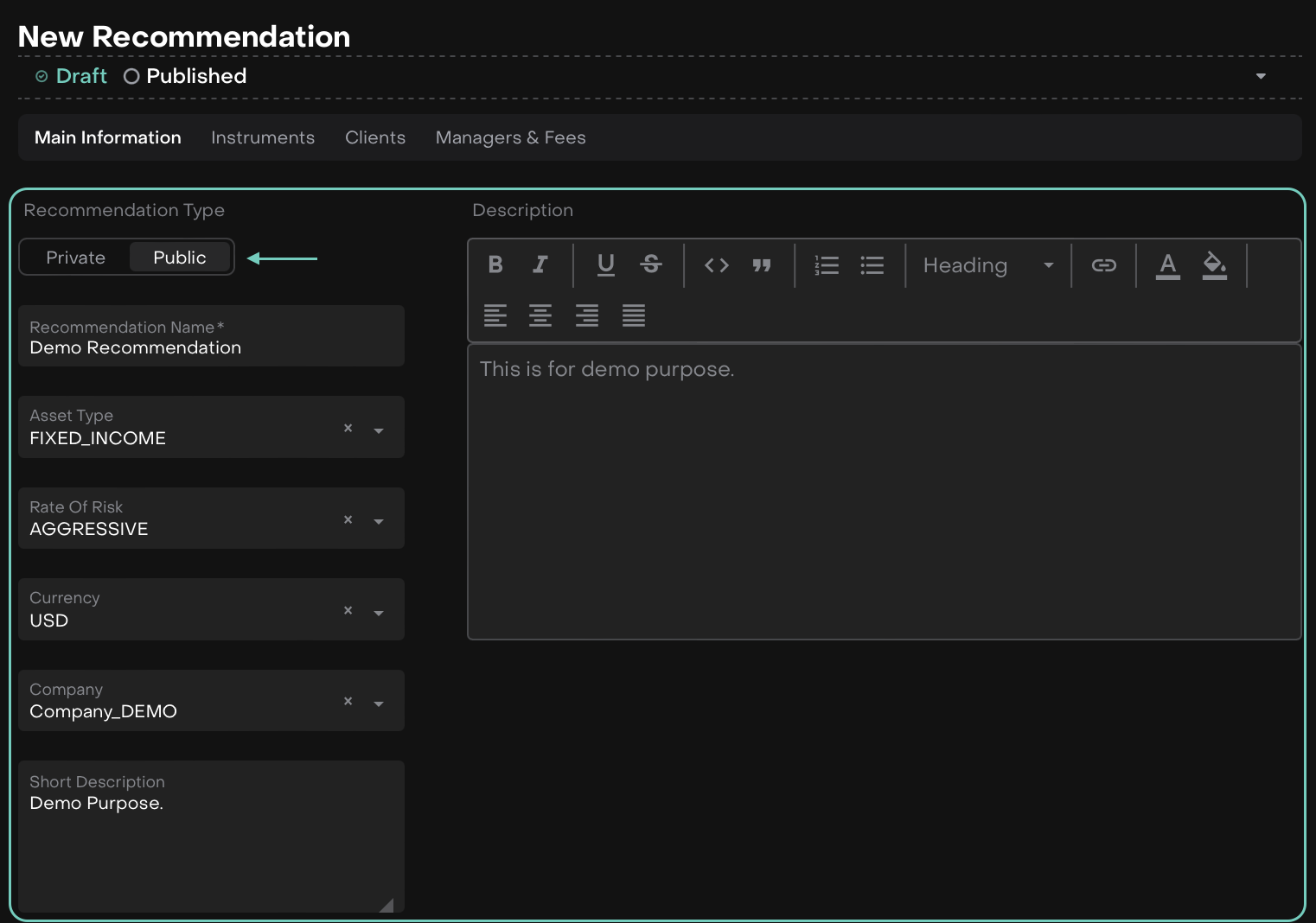
Task: Insert a blockquote
Action: pos(762,264)
